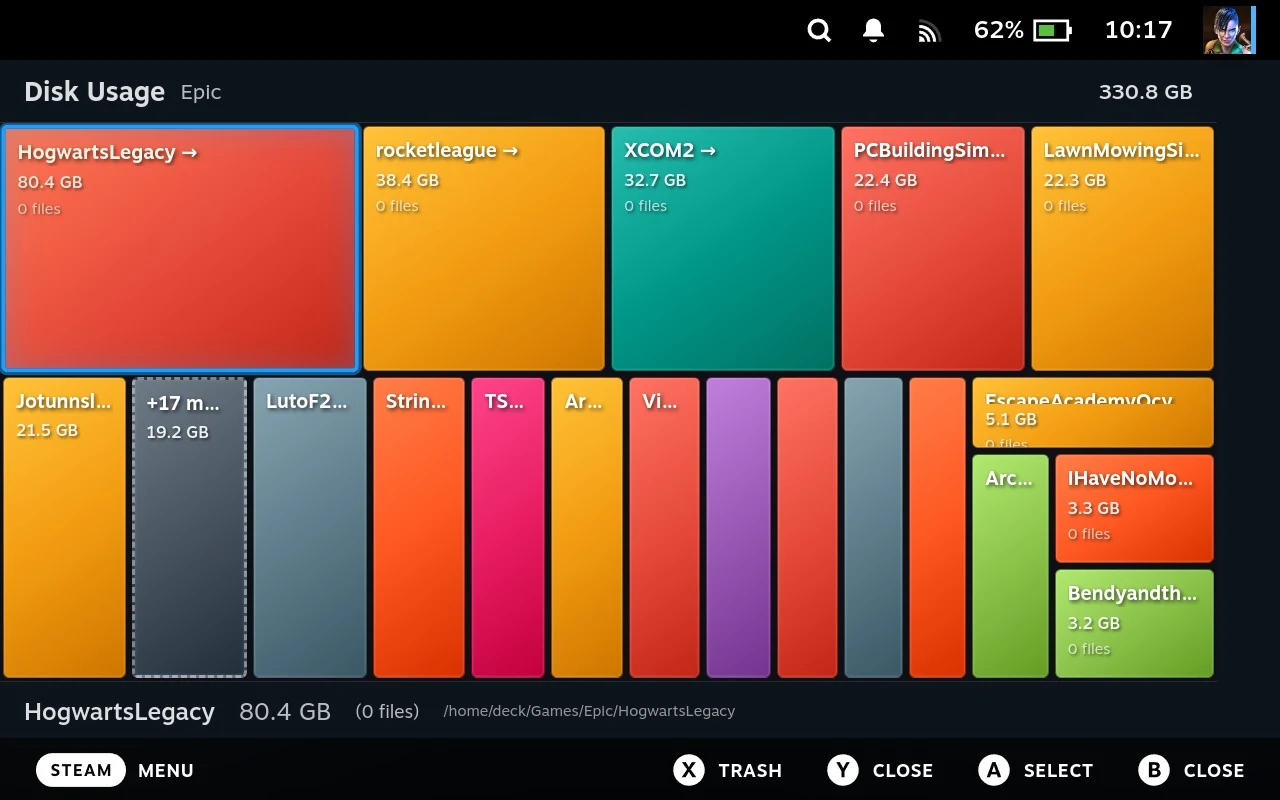Select the Jotunnsl tile of 21.5 GB

(x=65, y=528)
